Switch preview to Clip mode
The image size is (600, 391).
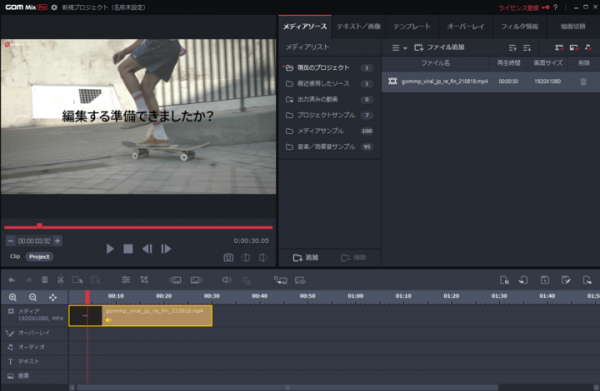pyautogui.click(x=15, y=256)
